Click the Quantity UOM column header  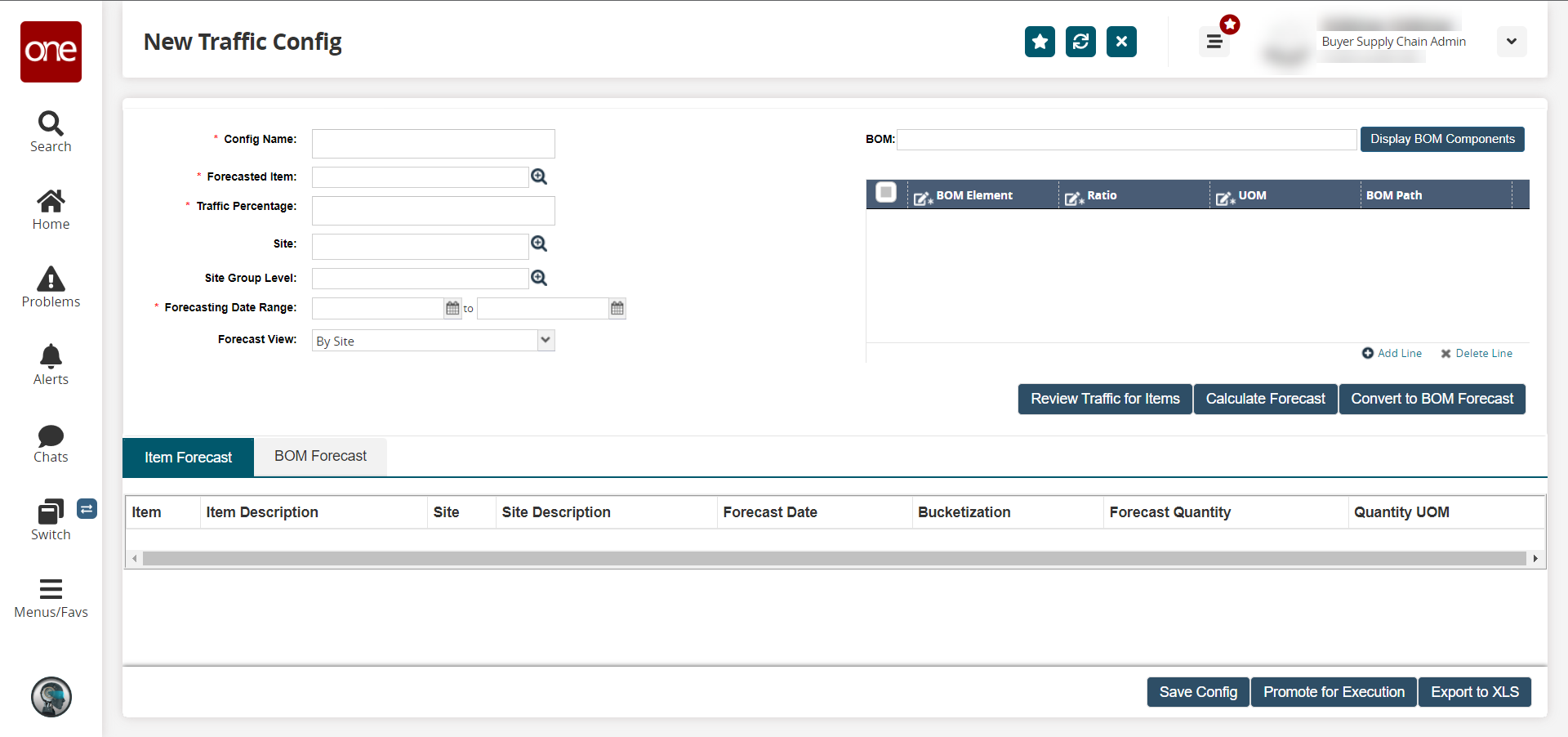coord(1446,512)
